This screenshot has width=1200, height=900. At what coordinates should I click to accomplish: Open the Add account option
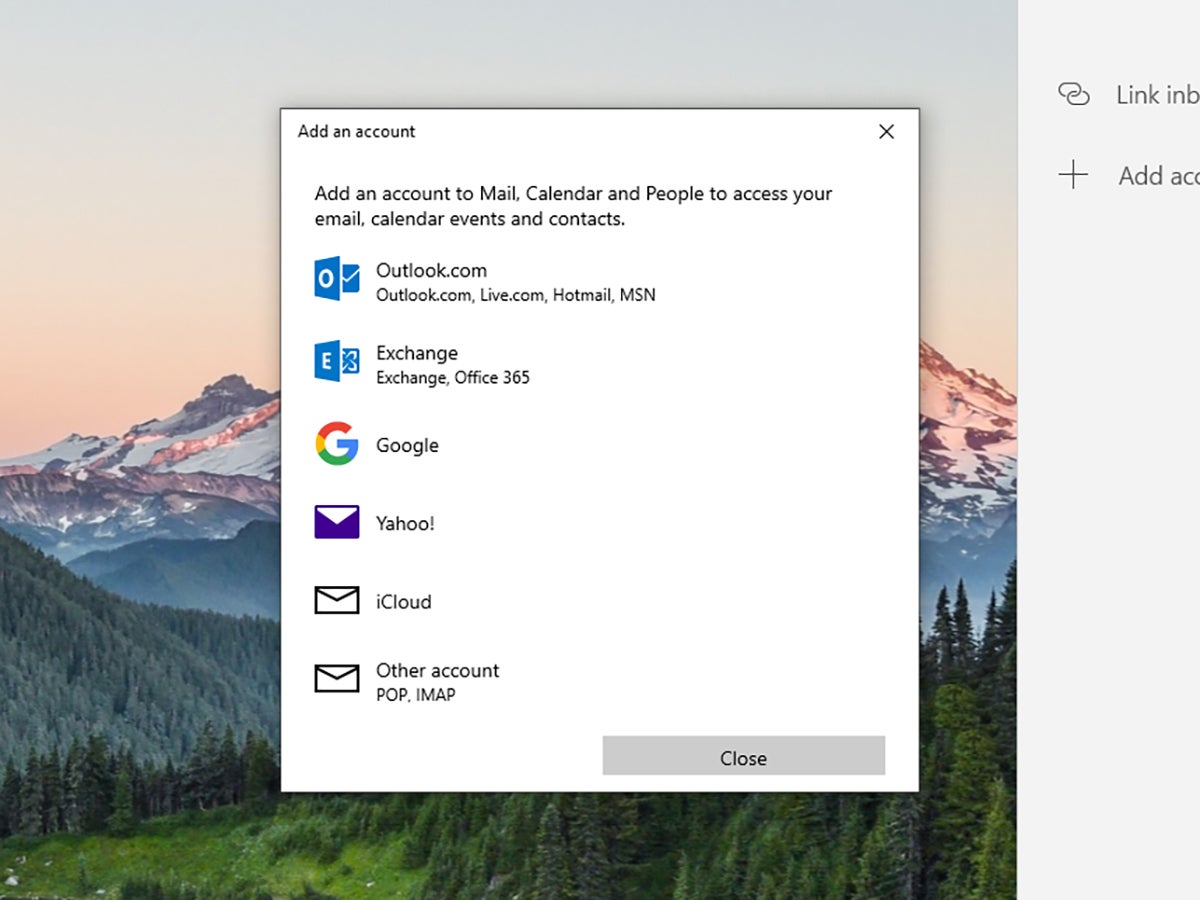coord(1160,174)
